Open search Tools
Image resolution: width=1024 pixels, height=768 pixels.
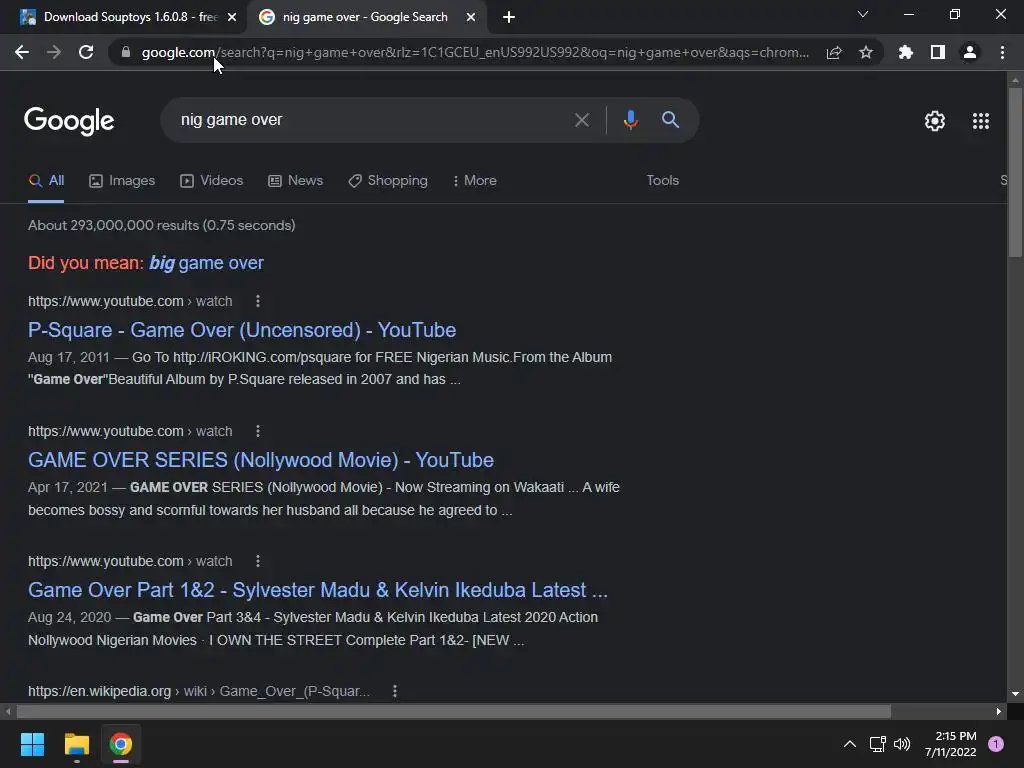[663, 180]
